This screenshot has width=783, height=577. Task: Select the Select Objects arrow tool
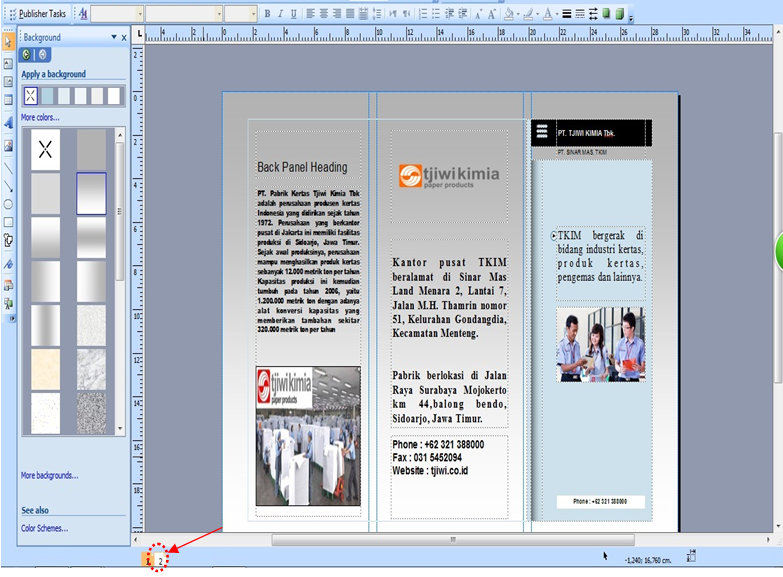point(8,42)
